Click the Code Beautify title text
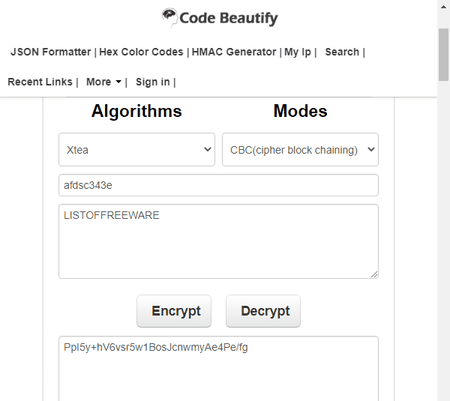This screenshot has height=401, width=450. (x=229, y=18)
